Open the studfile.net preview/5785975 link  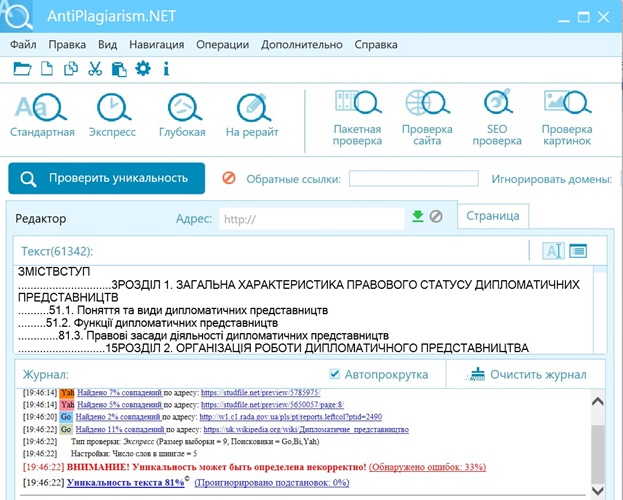[261, 393]
